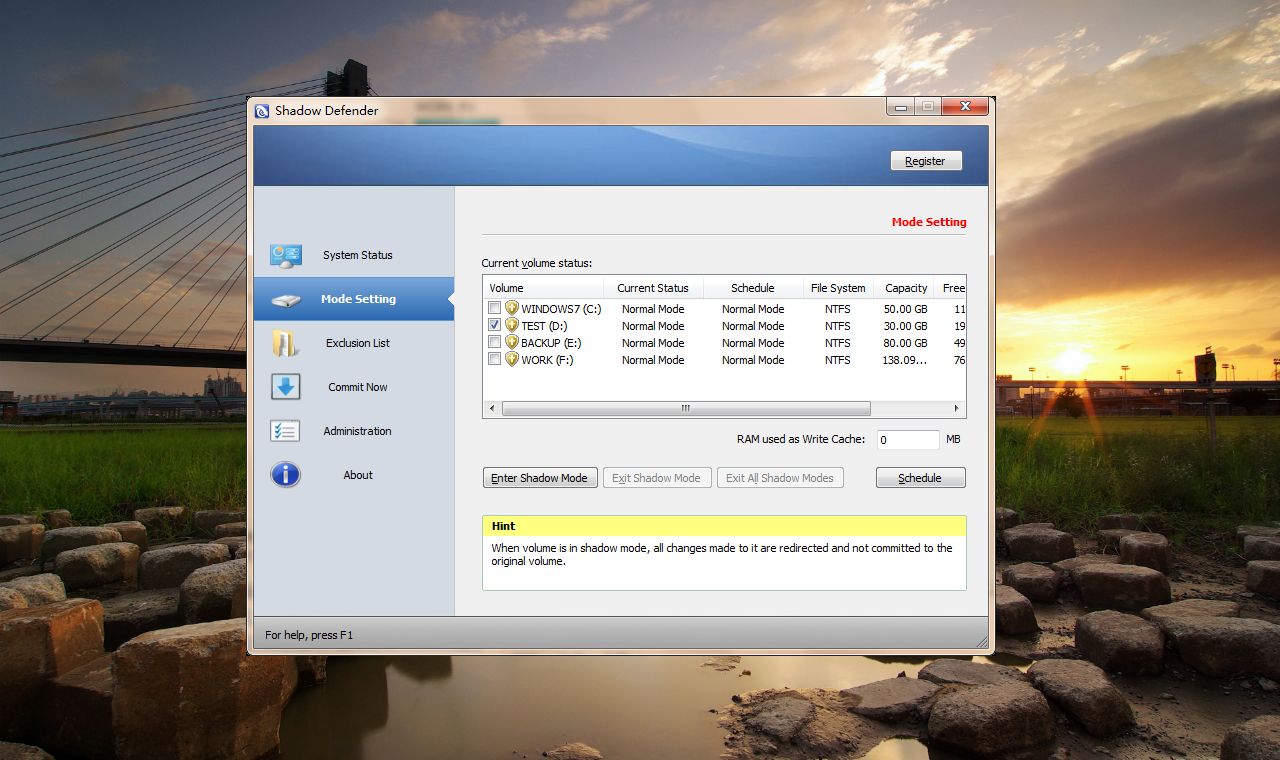Select the WINDOWS7 (C:) volume name
Viewport: 1280px width, 760px height.
[x=561, y=309]
